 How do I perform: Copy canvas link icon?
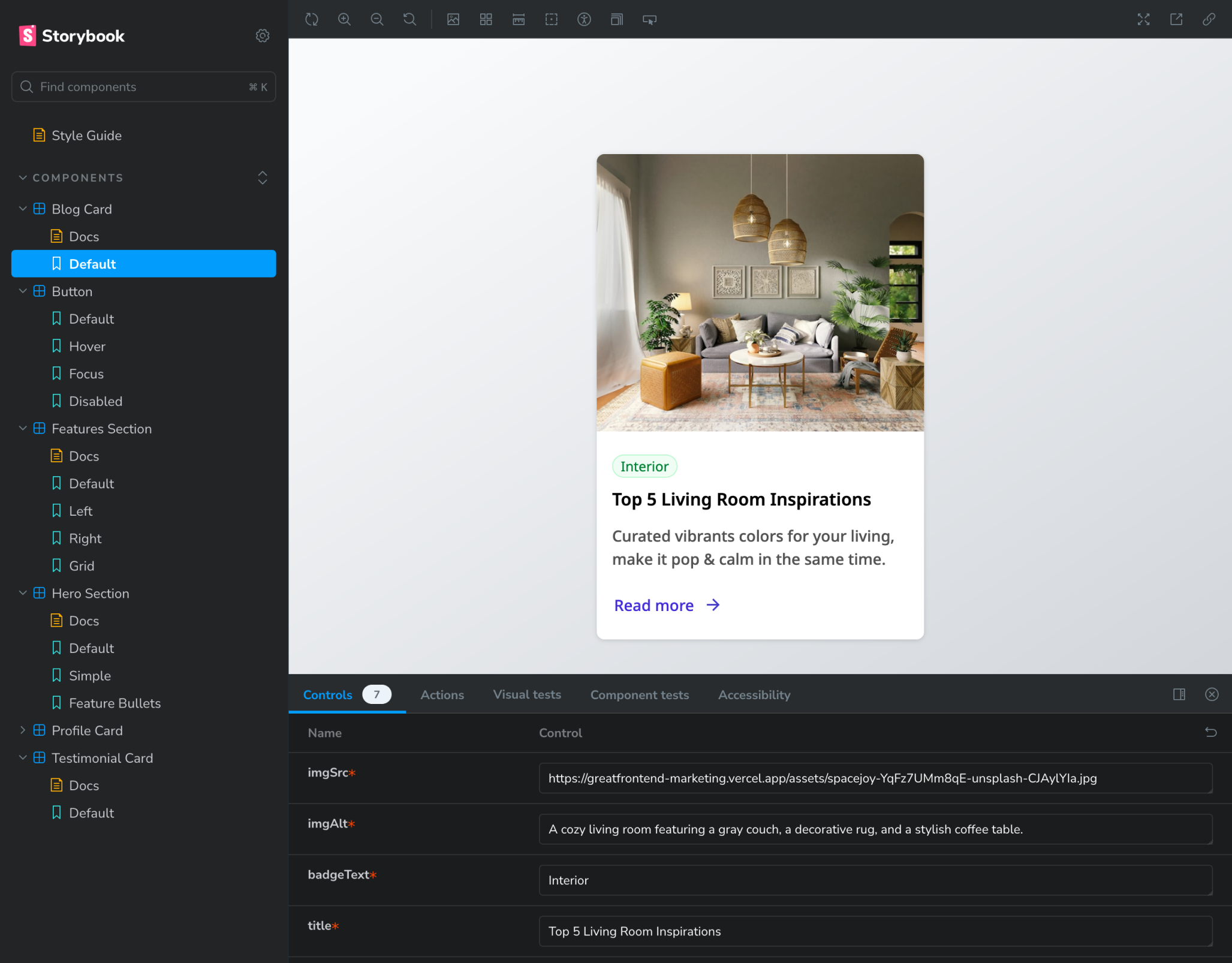[1209, 19]
